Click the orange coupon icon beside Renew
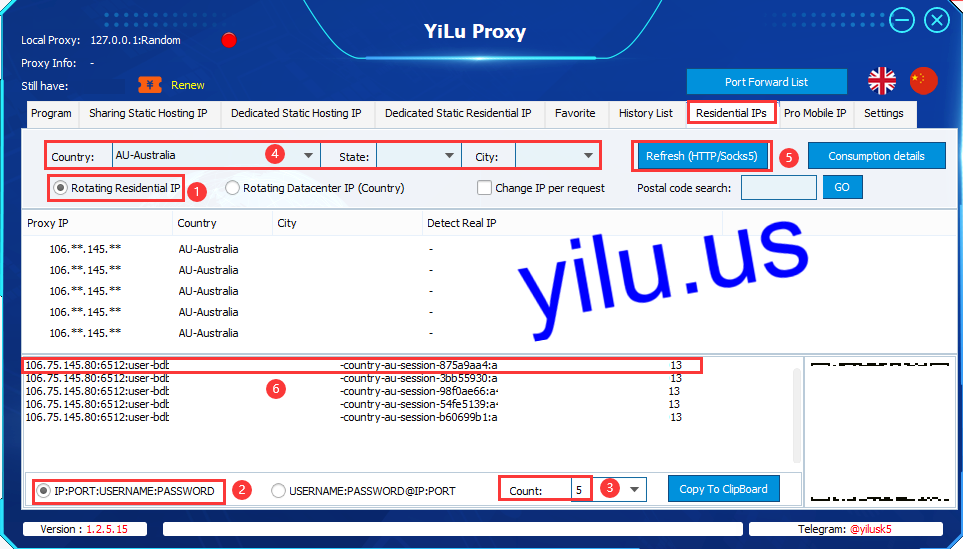Viewport: 963px width, 549px height. click(x=149, y=85)
